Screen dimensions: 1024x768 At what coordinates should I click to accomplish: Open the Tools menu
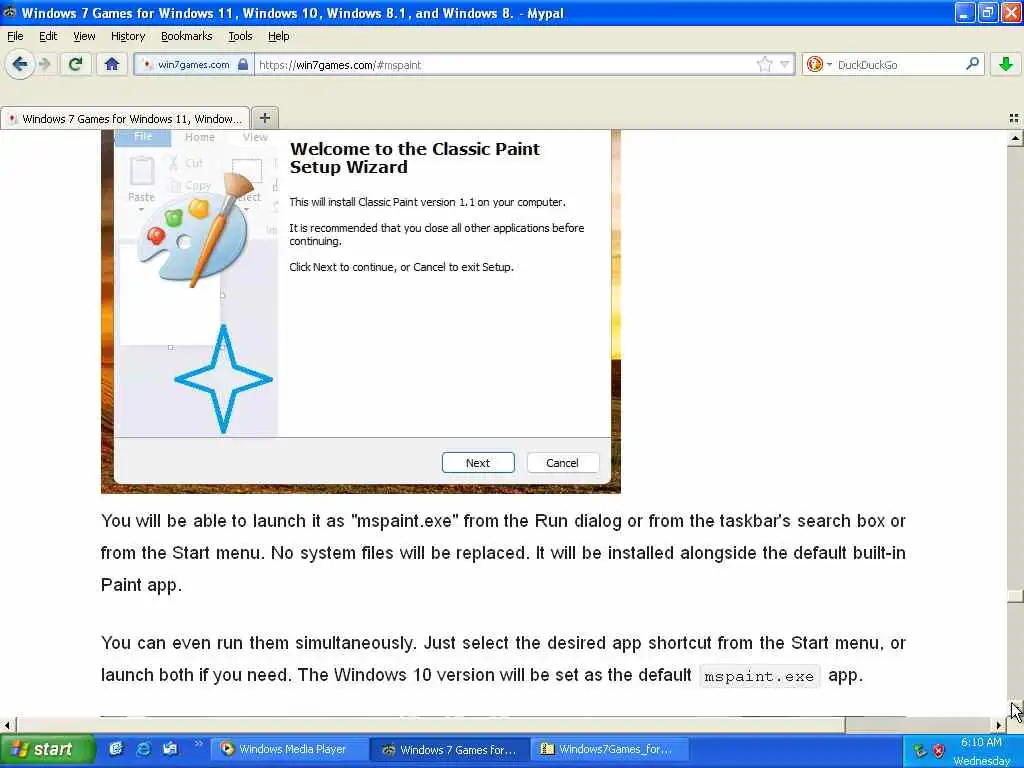pos(240,36)
